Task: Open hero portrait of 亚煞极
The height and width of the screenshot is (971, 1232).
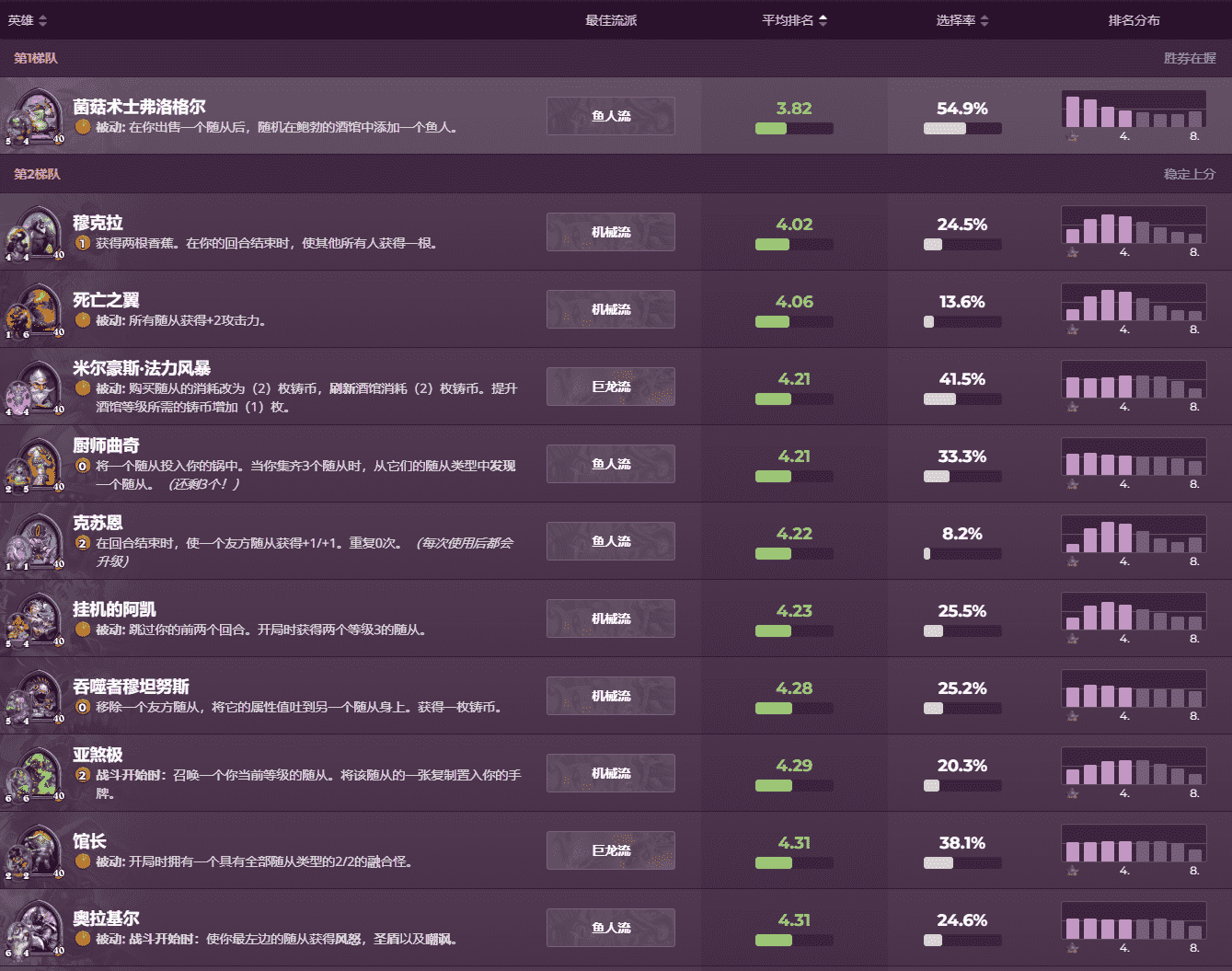Action: tap(35, 773)
